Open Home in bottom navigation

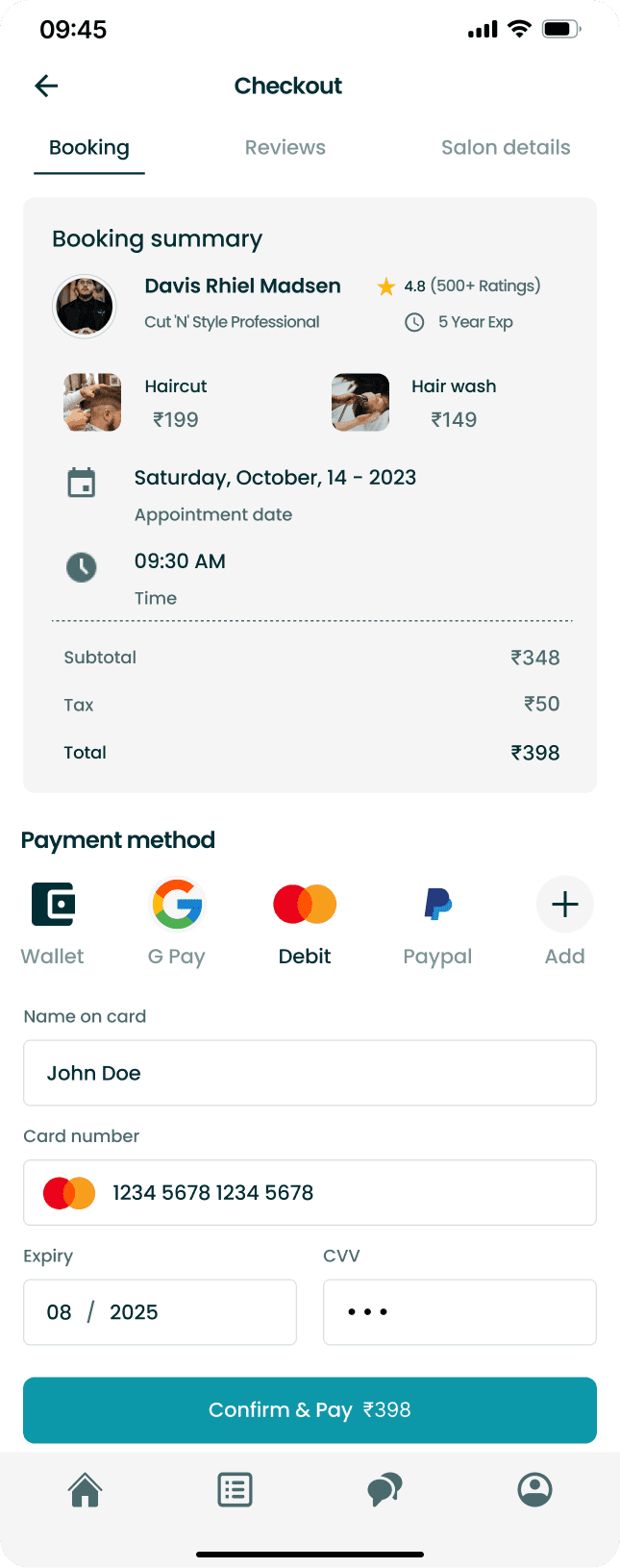pos(86,1490)
